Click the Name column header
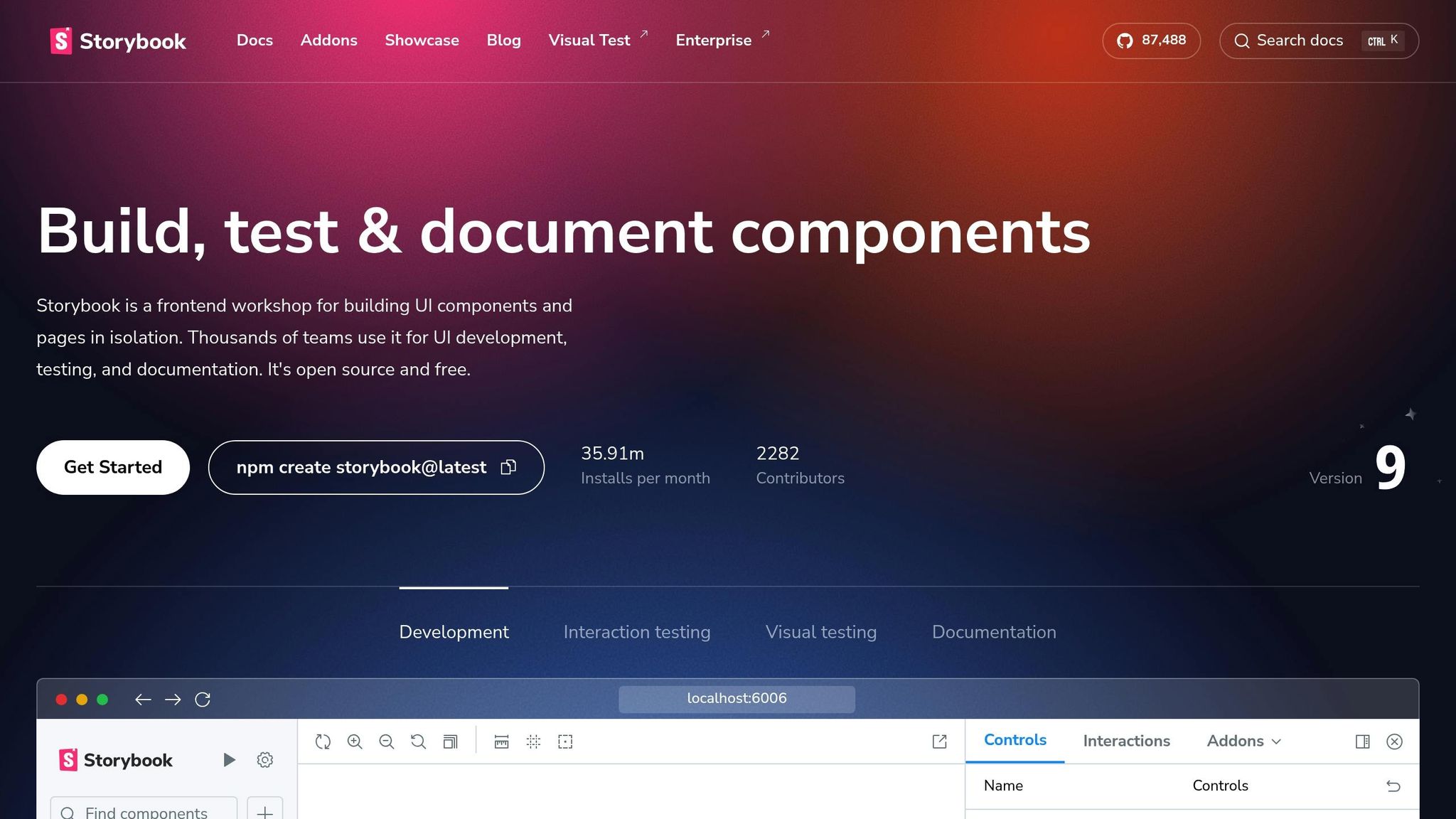This screenshot has width=1456, height=819. click(x=1003, y=786)
